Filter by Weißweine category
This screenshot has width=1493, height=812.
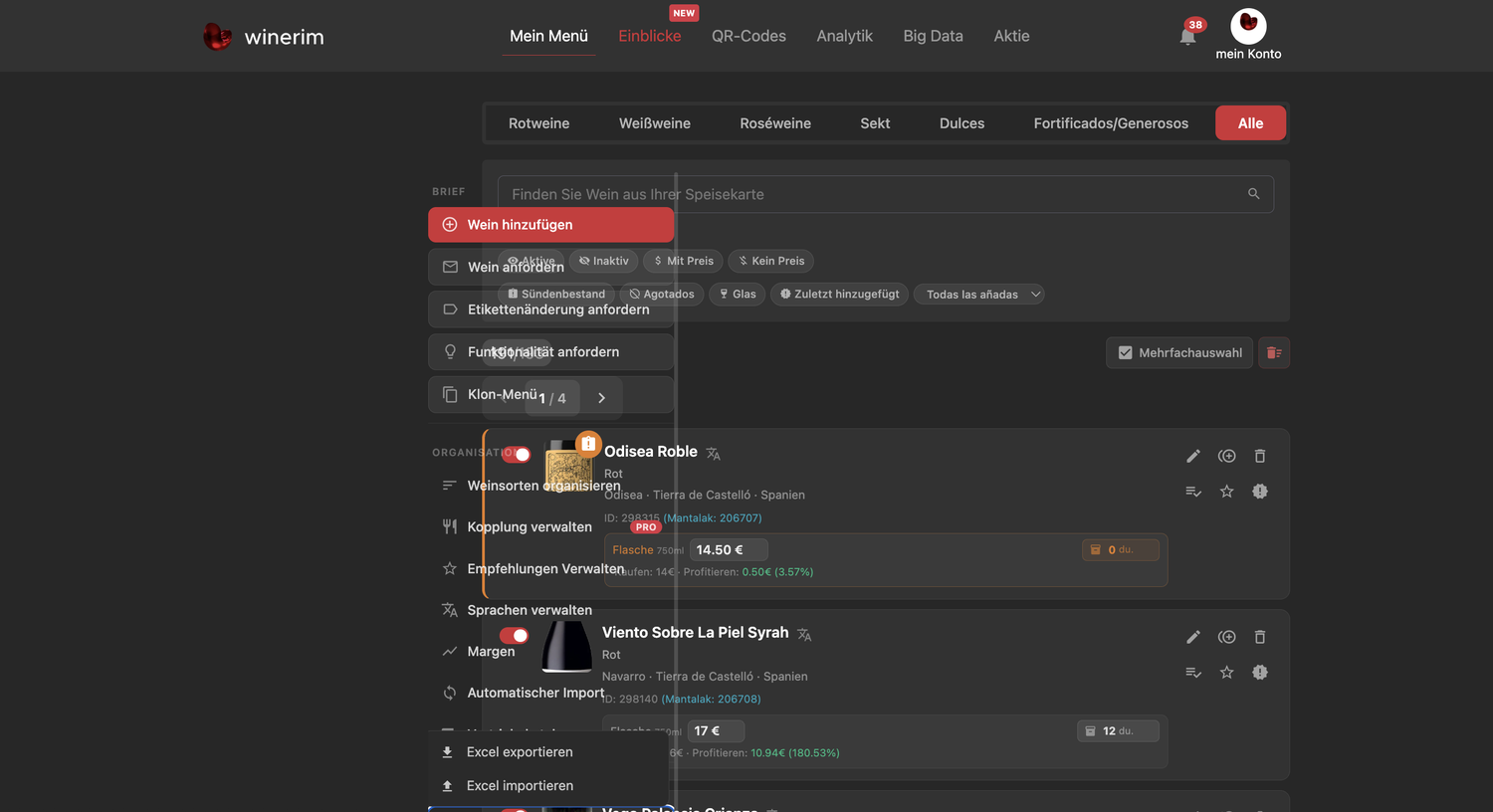click(x=655, y=123)
